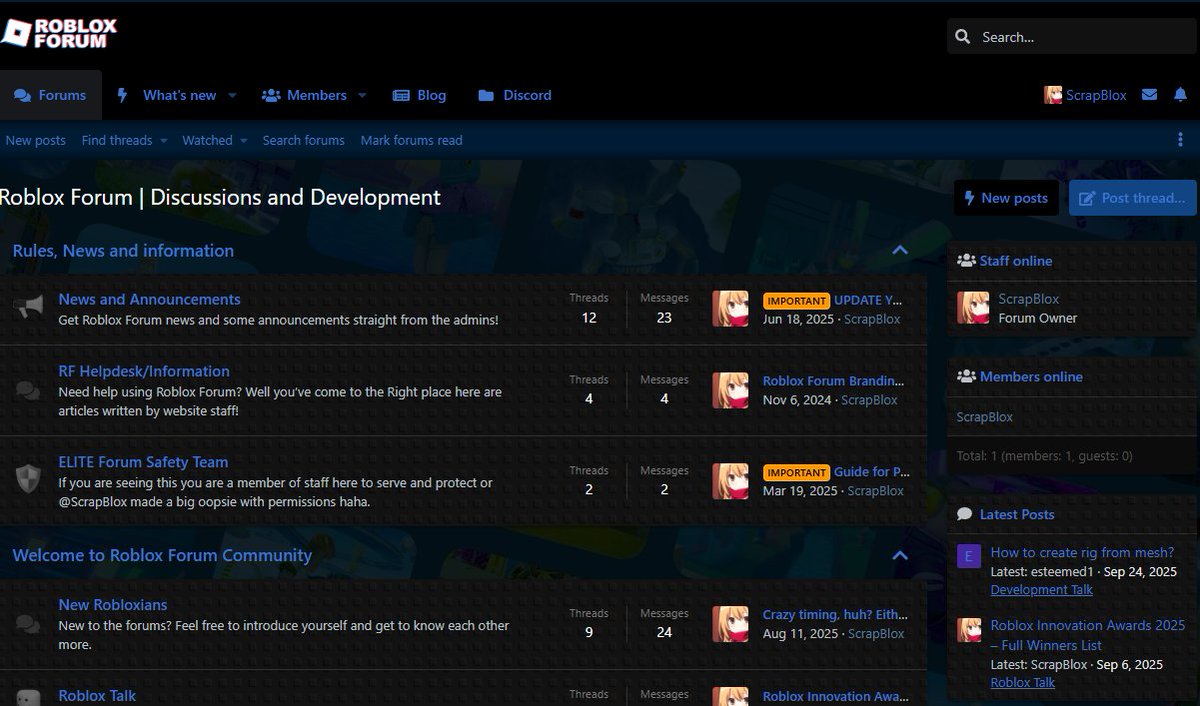
Task: Open the Rules, News and information category title
Action: pyautogui.click(x=123, y=251)
